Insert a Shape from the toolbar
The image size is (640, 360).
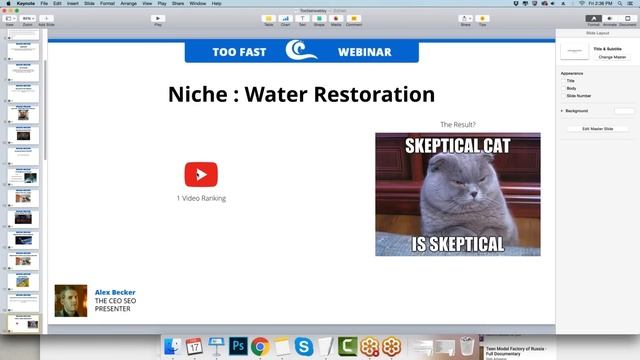click(319, 18)
